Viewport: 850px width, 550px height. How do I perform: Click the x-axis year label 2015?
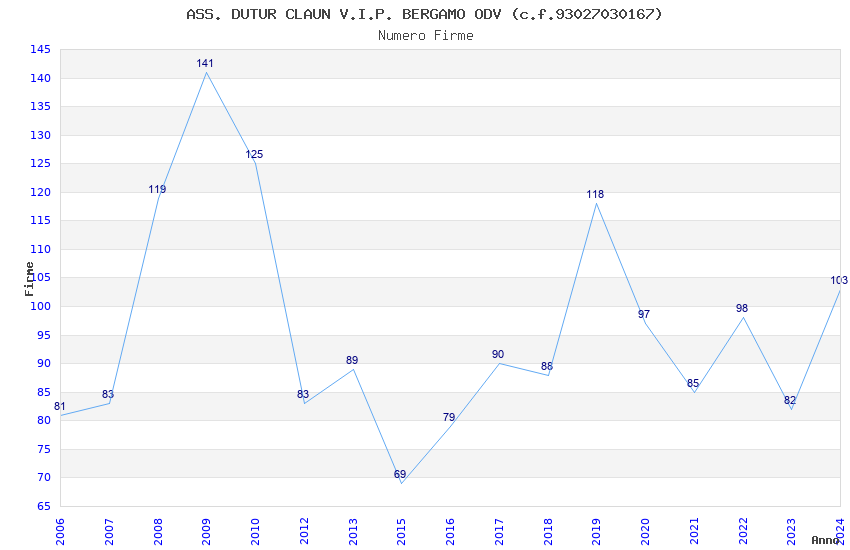tap(402, 532)
